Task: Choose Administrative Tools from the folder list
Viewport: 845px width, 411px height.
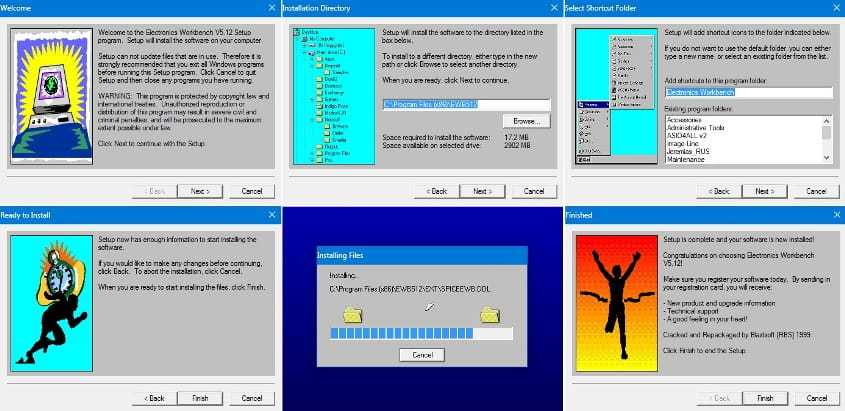Action: [701, 129]
